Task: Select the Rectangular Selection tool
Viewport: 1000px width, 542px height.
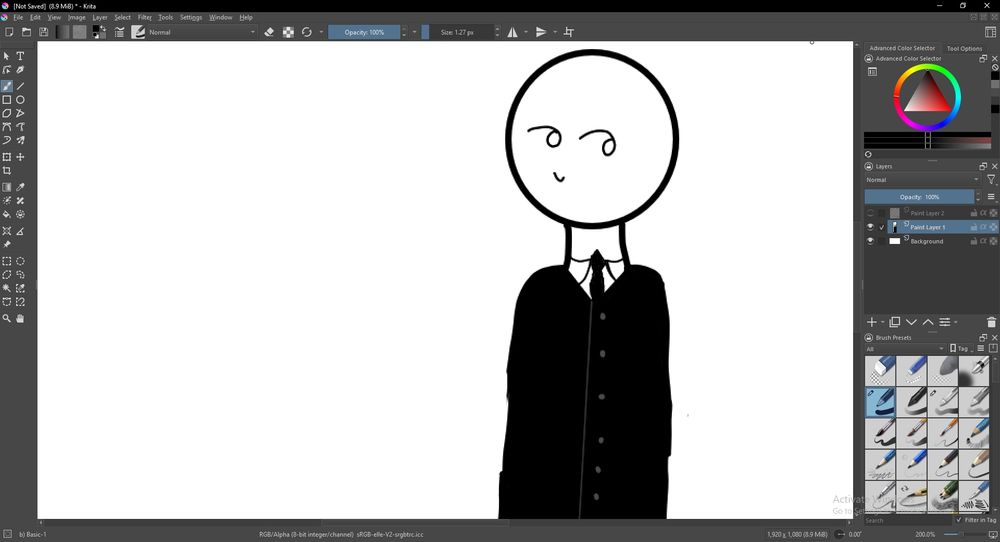Action: (7, 261)
